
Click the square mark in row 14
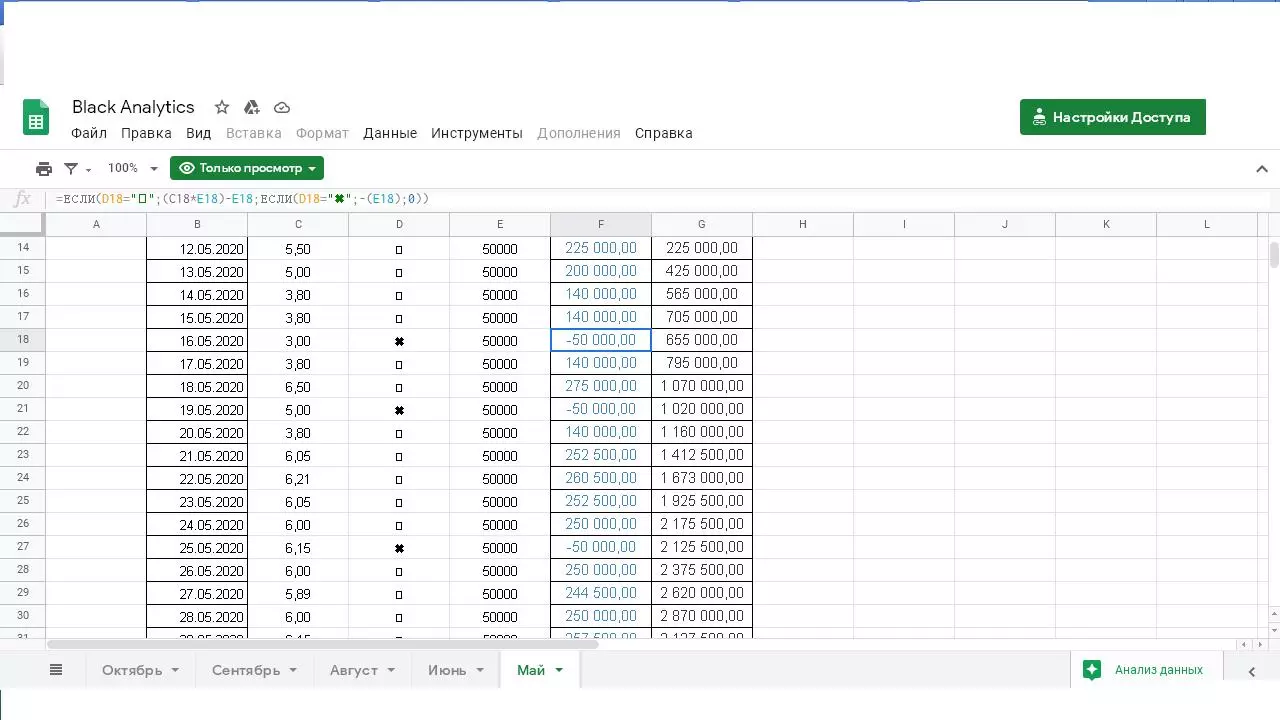point(399,249)
